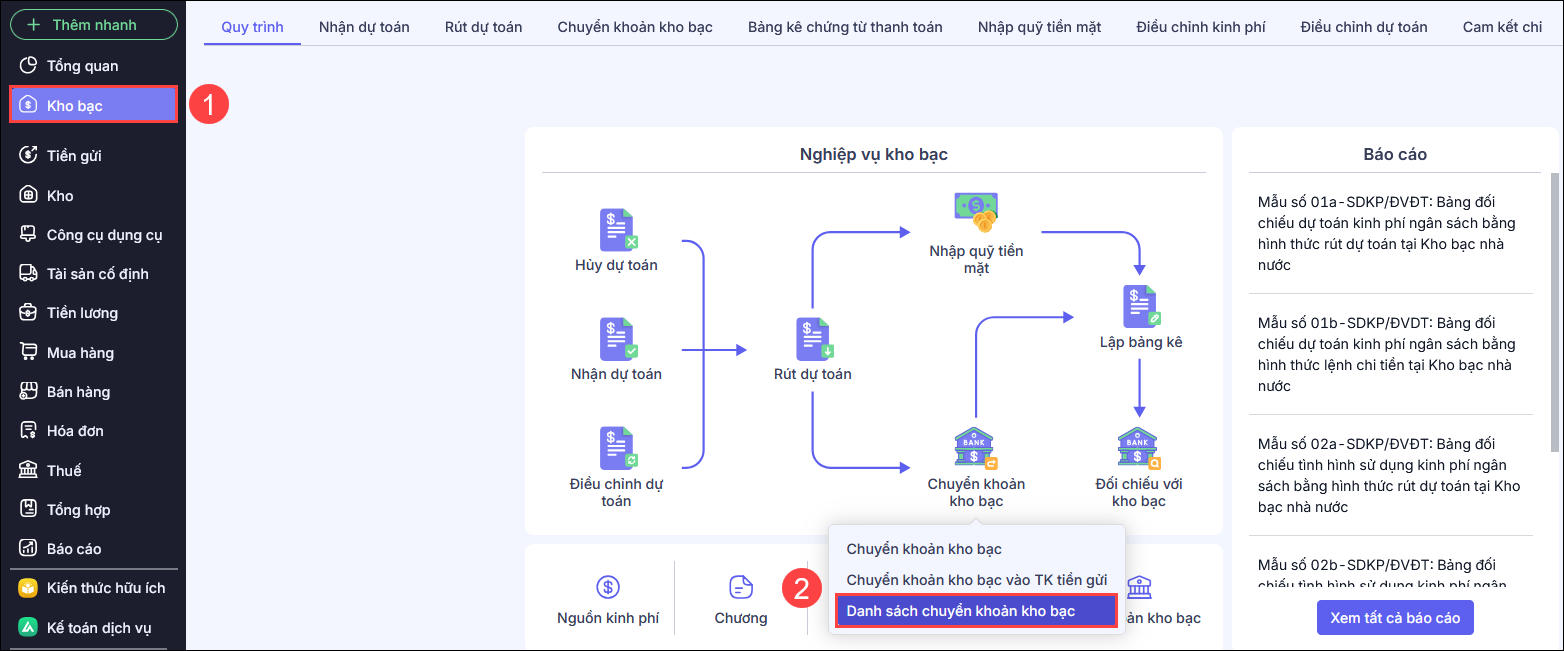Click Xem tất cả báo cáo button
This screenshot has width=1564, height=651.
click(1395, 618)
